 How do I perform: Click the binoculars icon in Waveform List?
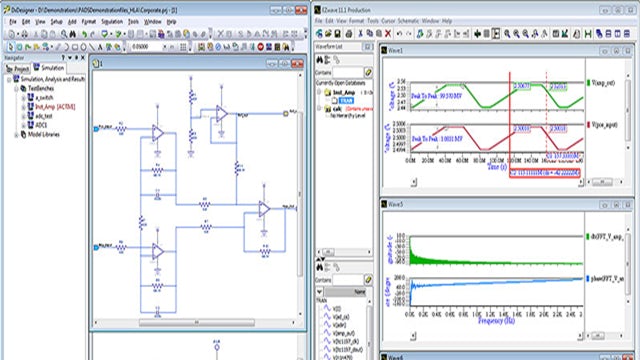[320, 60]
